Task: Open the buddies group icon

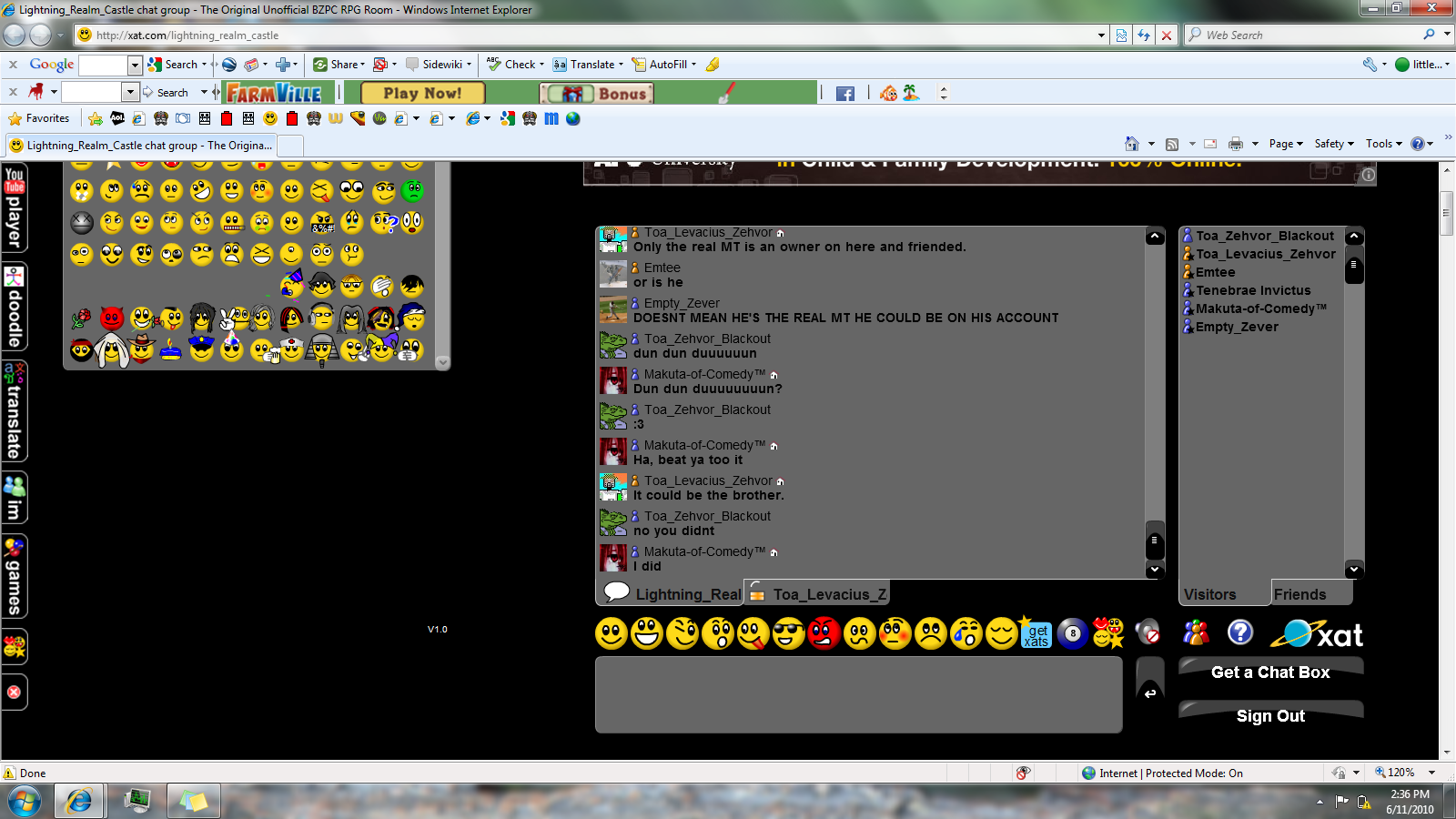Action: pos(1196,632)
